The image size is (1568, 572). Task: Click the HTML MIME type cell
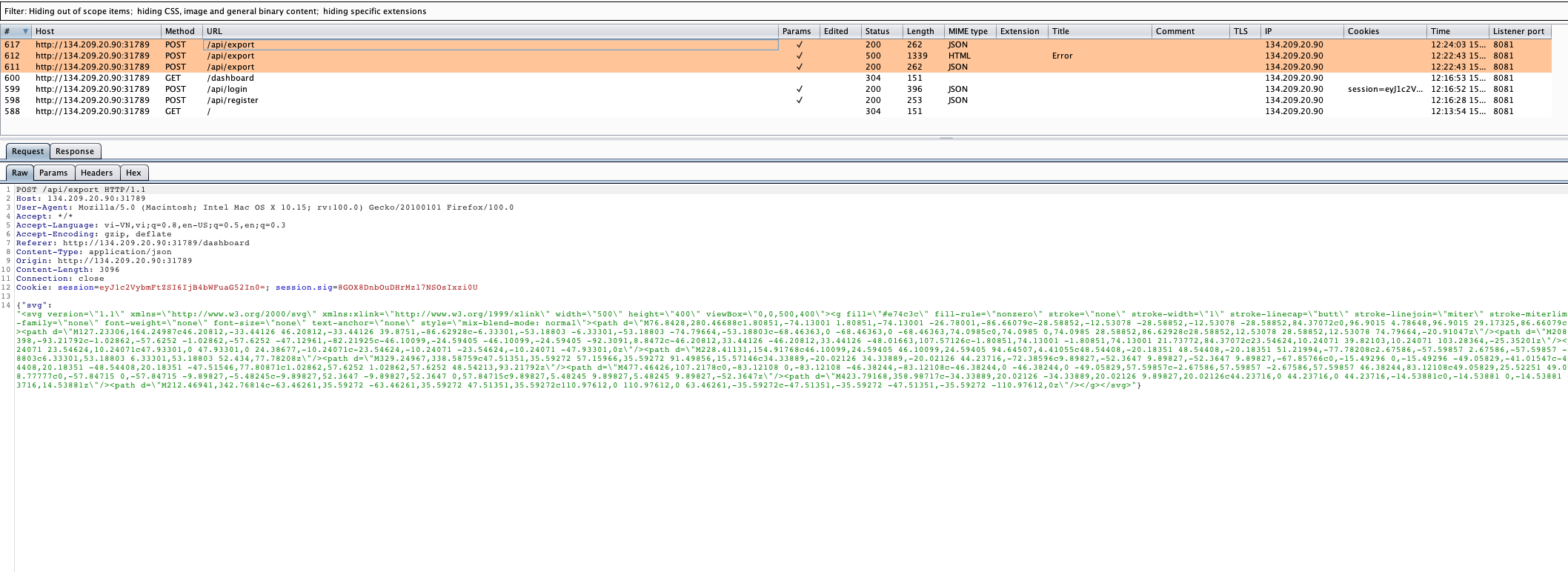point(959,56)
